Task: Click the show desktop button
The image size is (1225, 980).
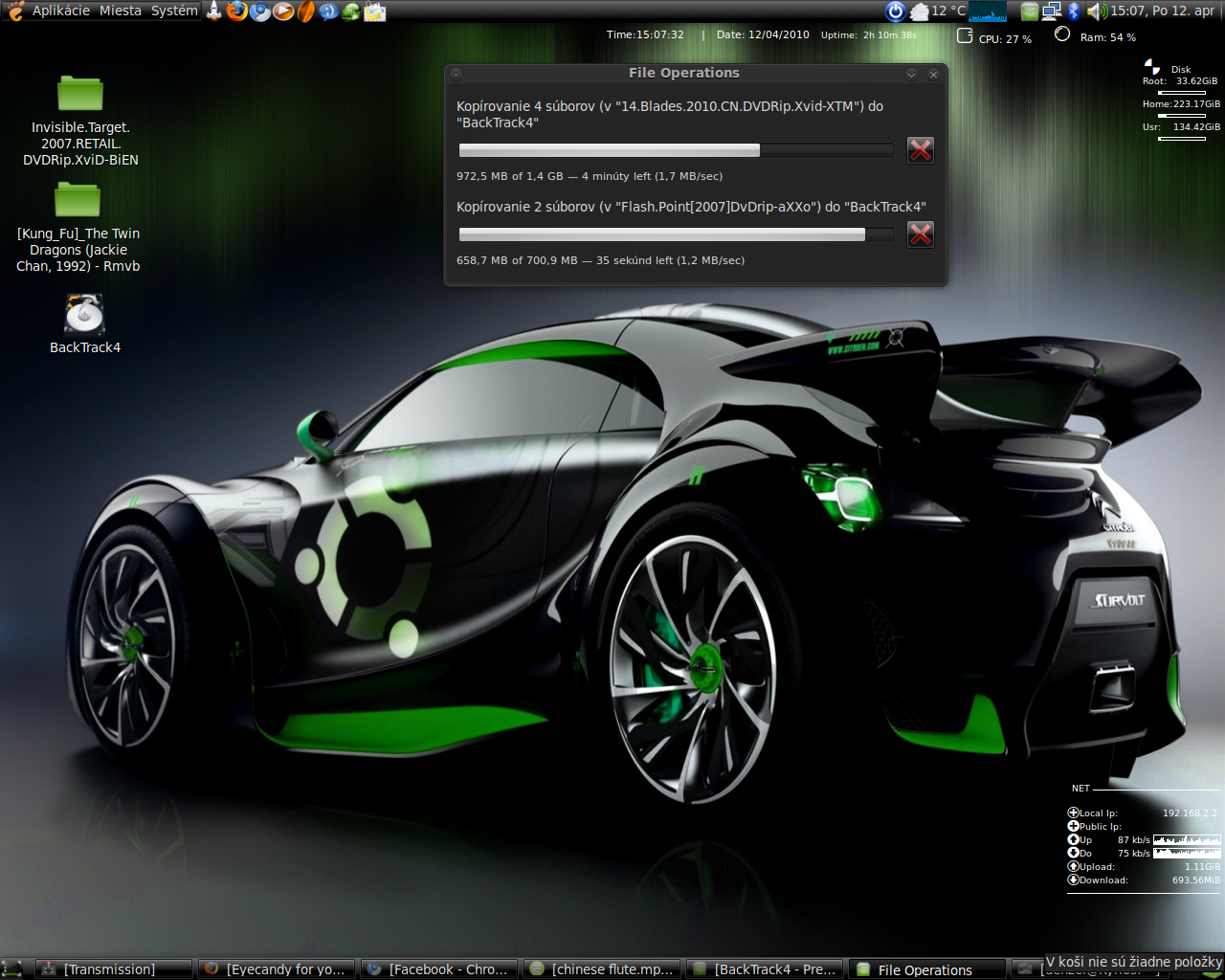Action: pyautogui.click(x=11, y=969)
